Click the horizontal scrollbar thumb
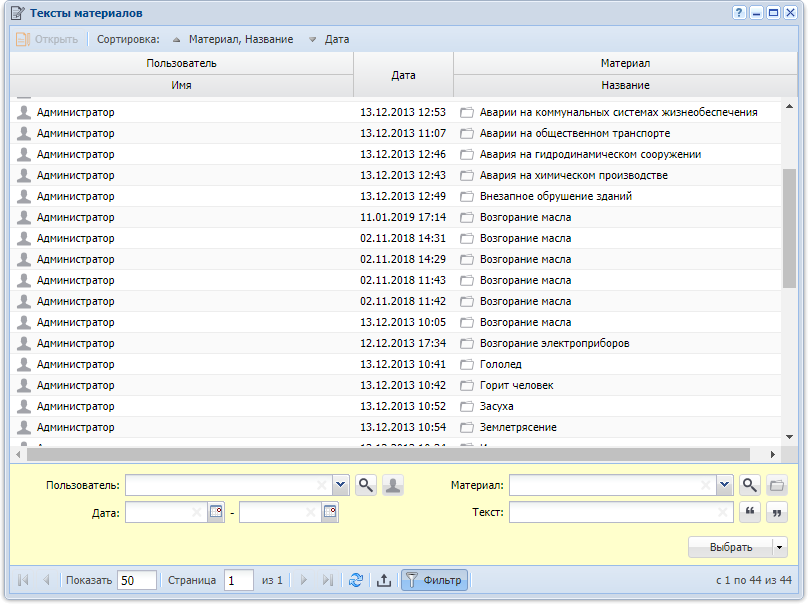808x604 pixels. click(x=389, y=455)
